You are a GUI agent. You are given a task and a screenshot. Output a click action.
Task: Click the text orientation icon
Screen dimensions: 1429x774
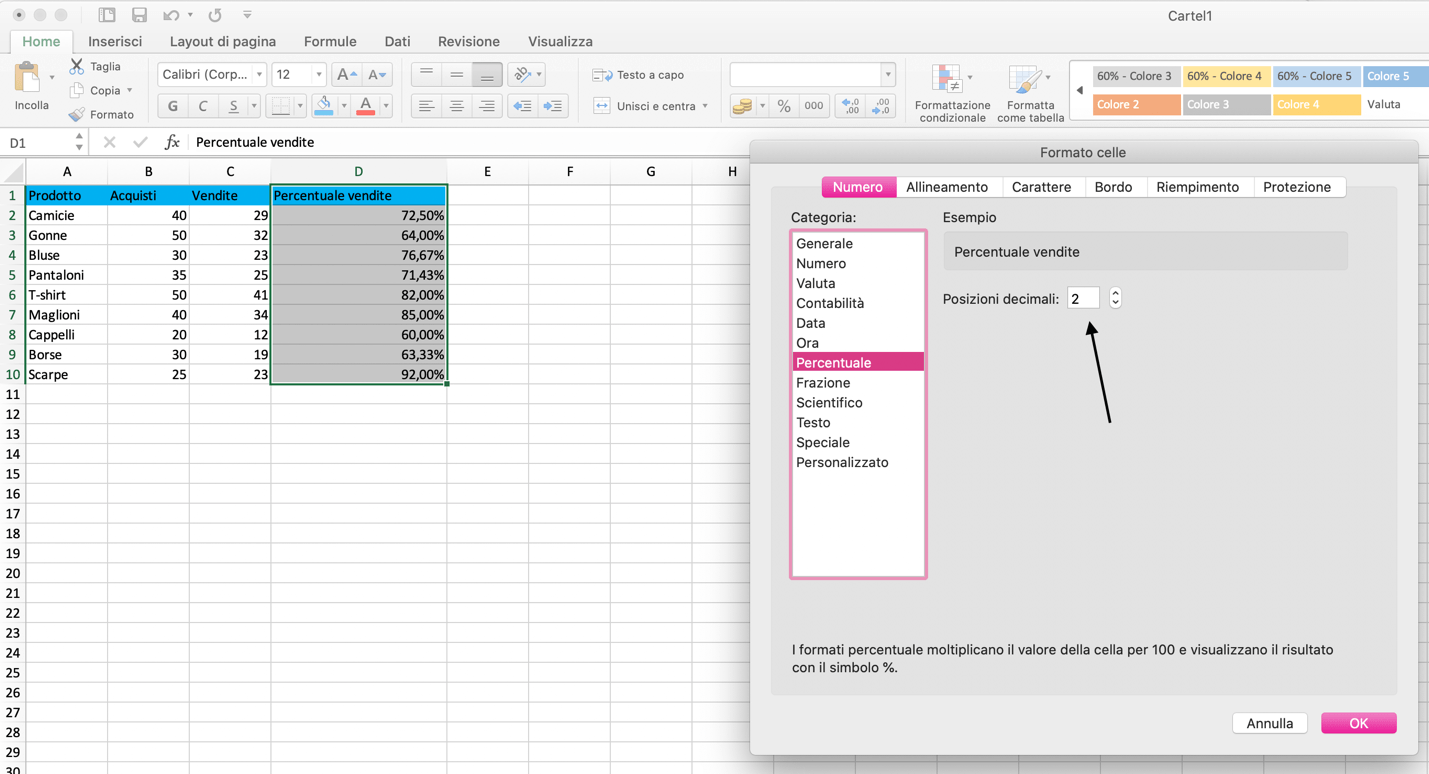[x=522, y=75]
